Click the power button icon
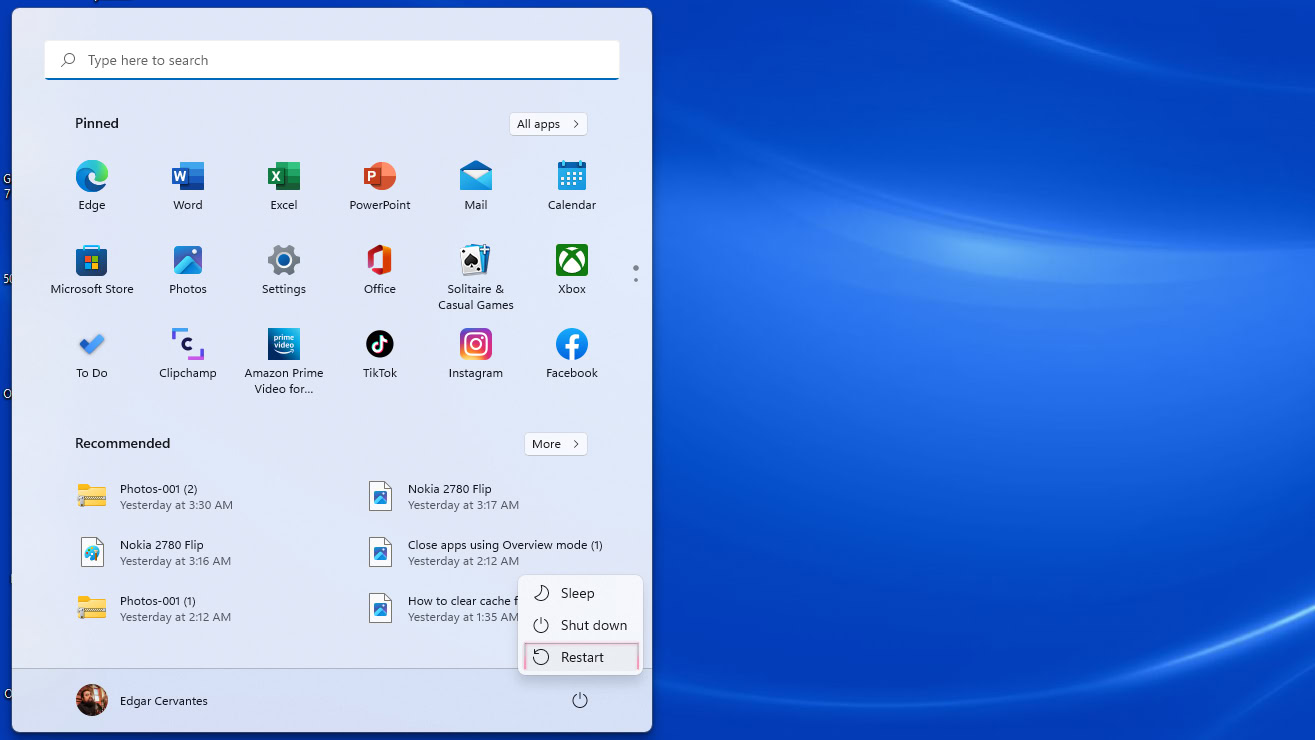Viewport: 1315px width, 740px height. click(x=580, y=701)
